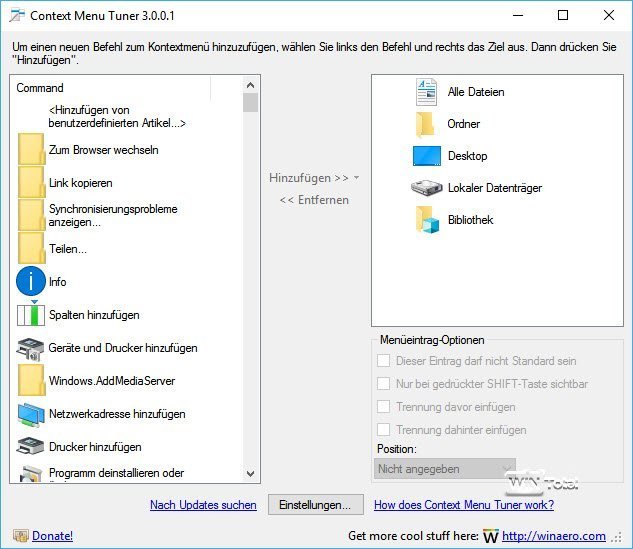633x549 pixels.
Task: Click the Command column header
Action: click(110, 88)
